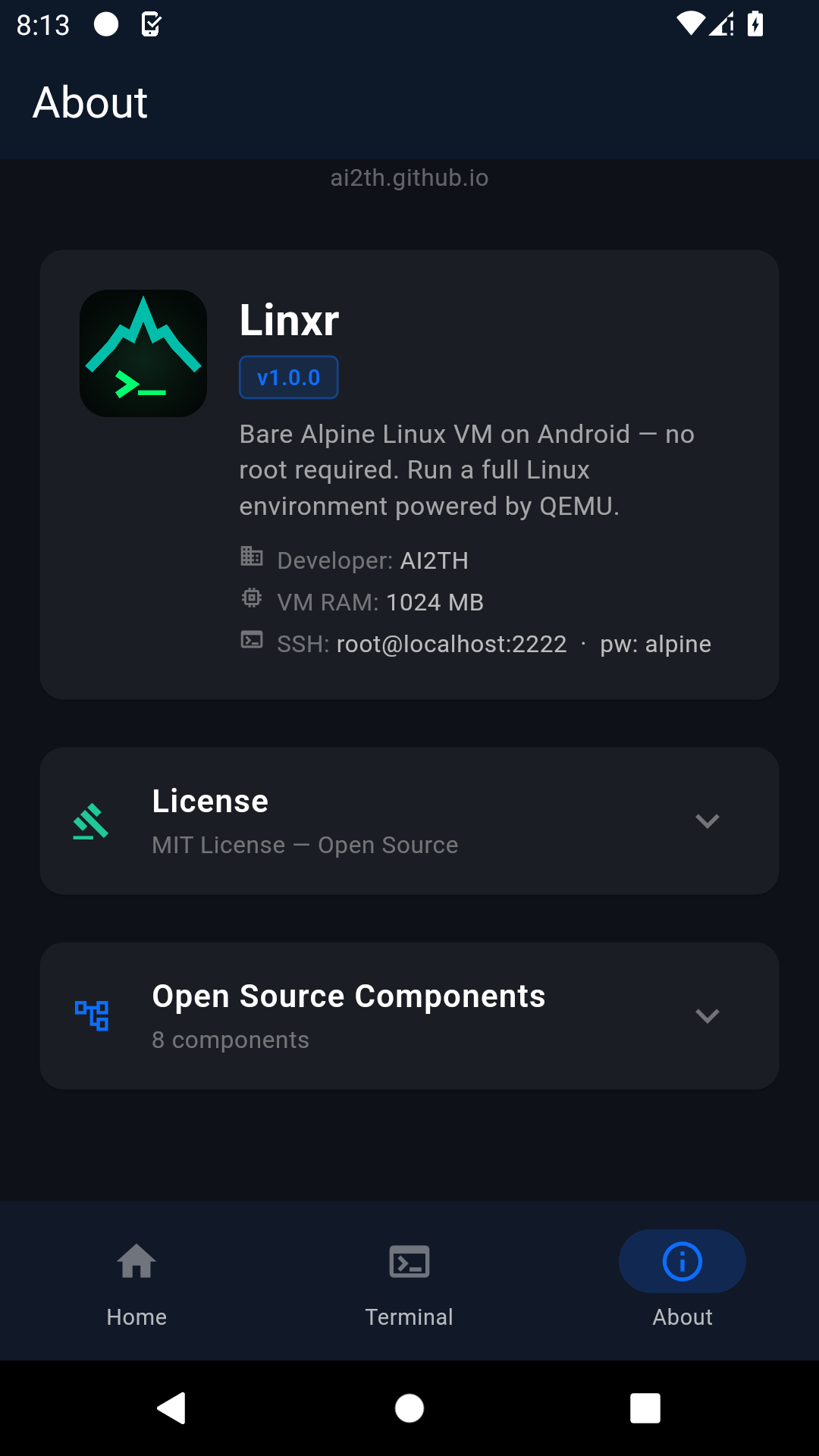
Task: Click the Home house icon
Action: coord(136,1262)
